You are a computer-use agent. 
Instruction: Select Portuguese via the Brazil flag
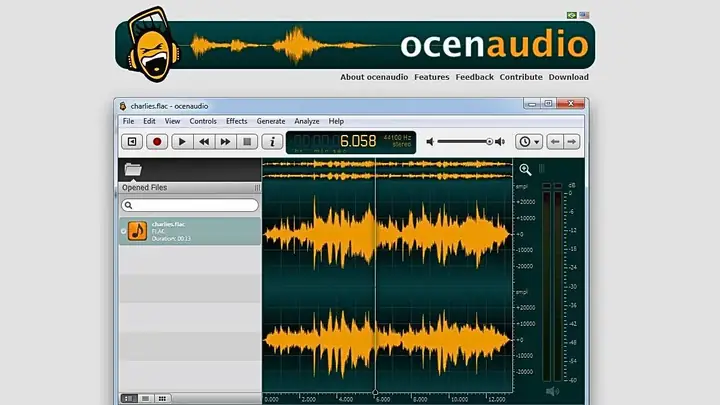click(x=571, y=15)
